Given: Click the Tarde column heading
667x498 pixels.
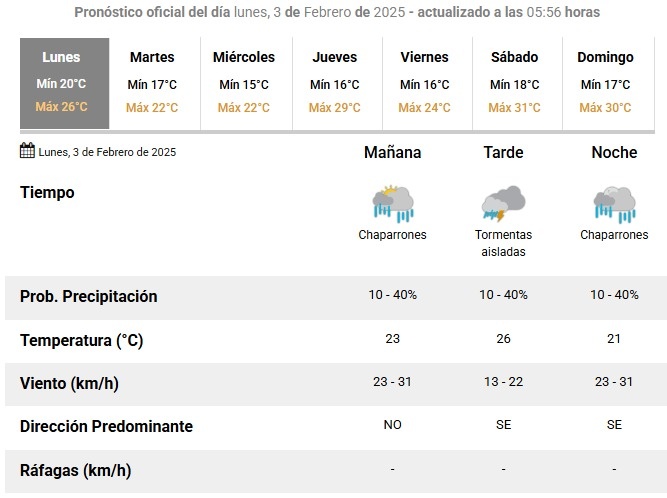Looking at the screenshot, I should 503,152.
